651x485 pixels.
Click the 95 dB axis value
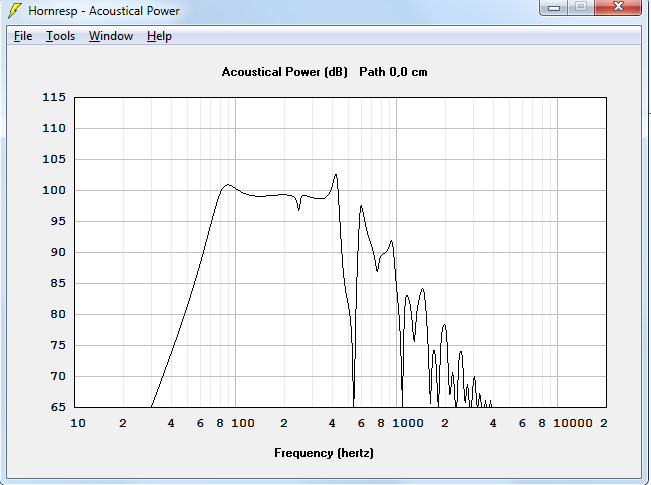click(58, 221)
